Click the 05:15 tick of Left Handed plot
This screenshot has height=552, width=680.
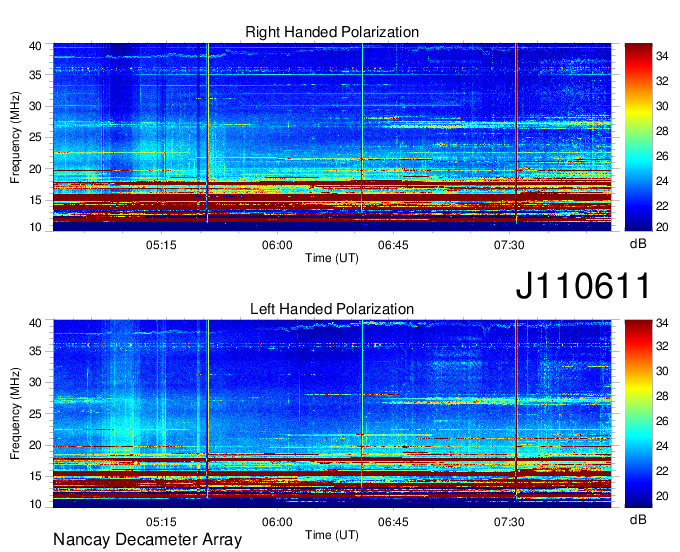tap(161, 522)
